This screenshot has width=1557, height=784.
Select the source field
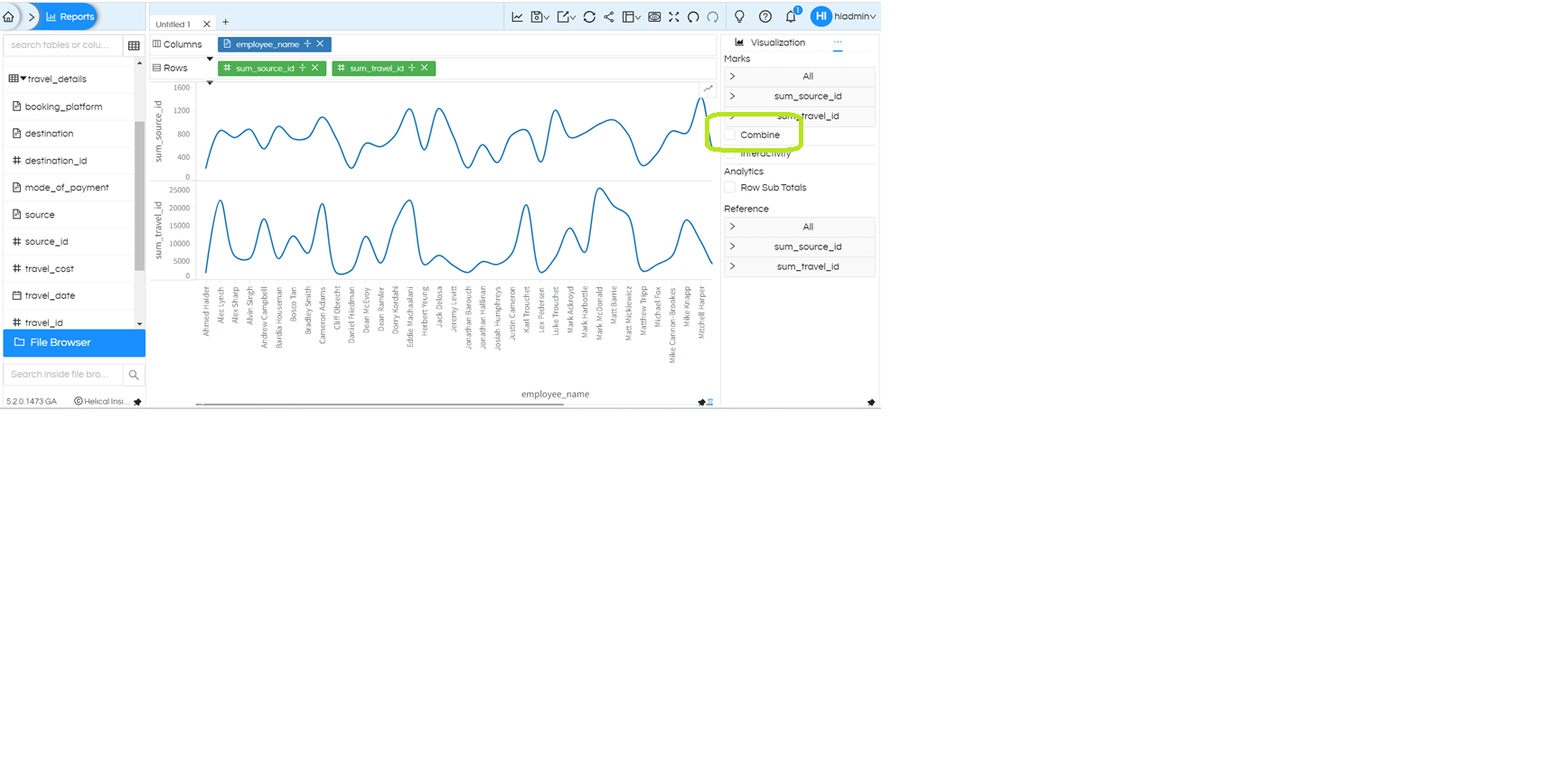(40, 215)
